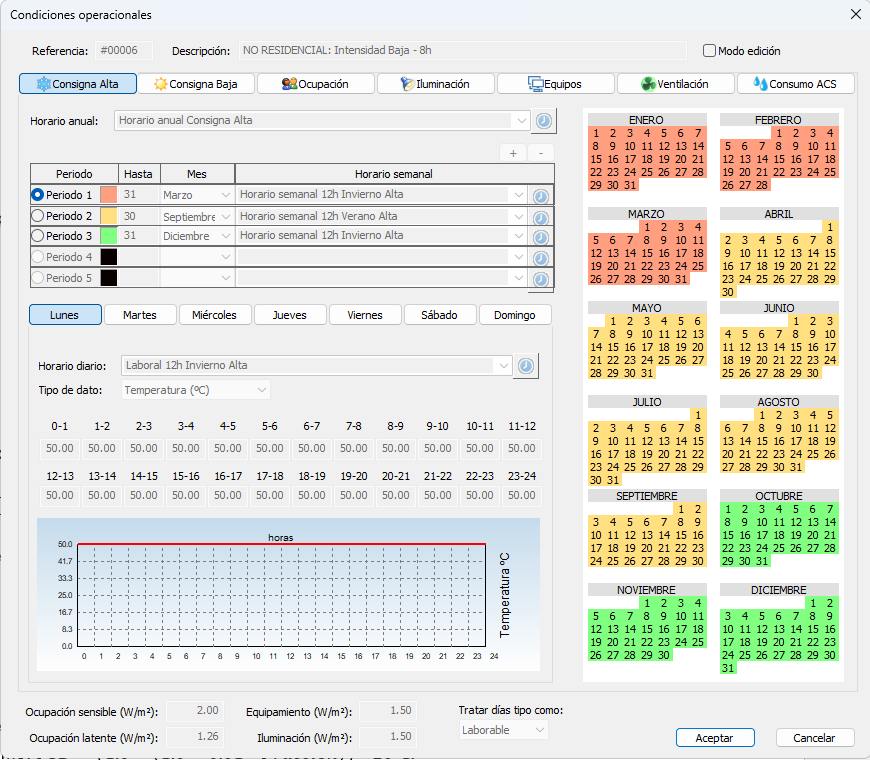Screen dimensions: 870x760
Task: Click the clock icon in Periodo 3 row
Action: (x=540, y=237)
